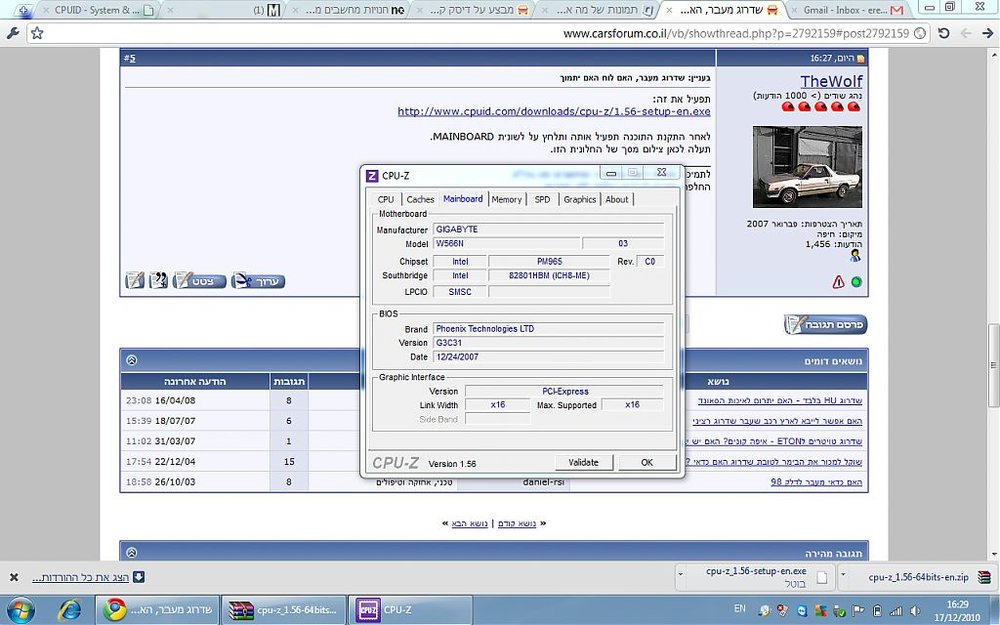Report post with the red warning triangle
The width and height of the screenshot is (1000, 625).
point(838,281)
